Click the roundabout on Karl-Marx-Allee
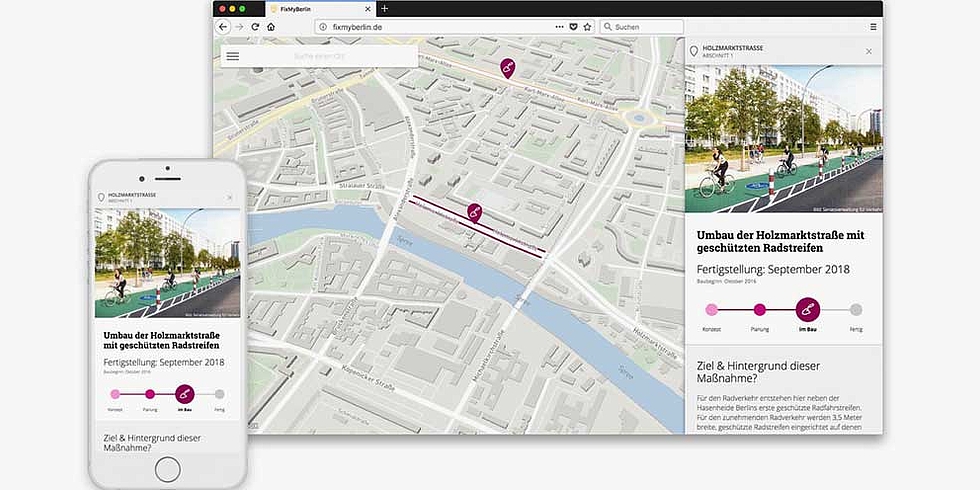Viewport: 980px width, 490px height. click(638, 118)
